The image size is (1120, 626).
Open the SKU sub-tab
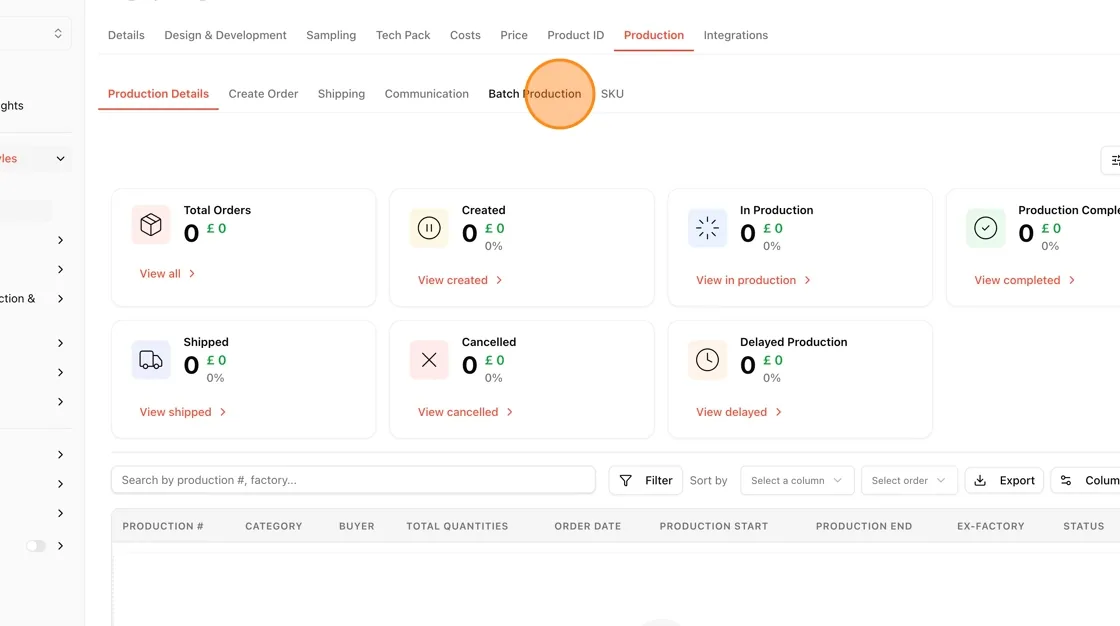(x=612, y=94)
